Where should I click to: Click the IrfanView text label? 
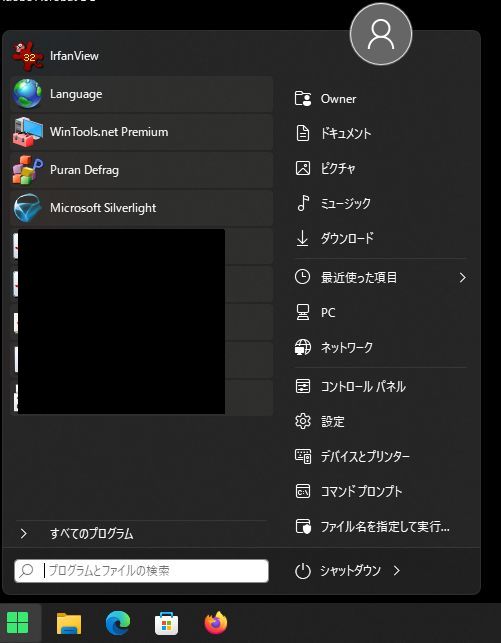(74, 56)
